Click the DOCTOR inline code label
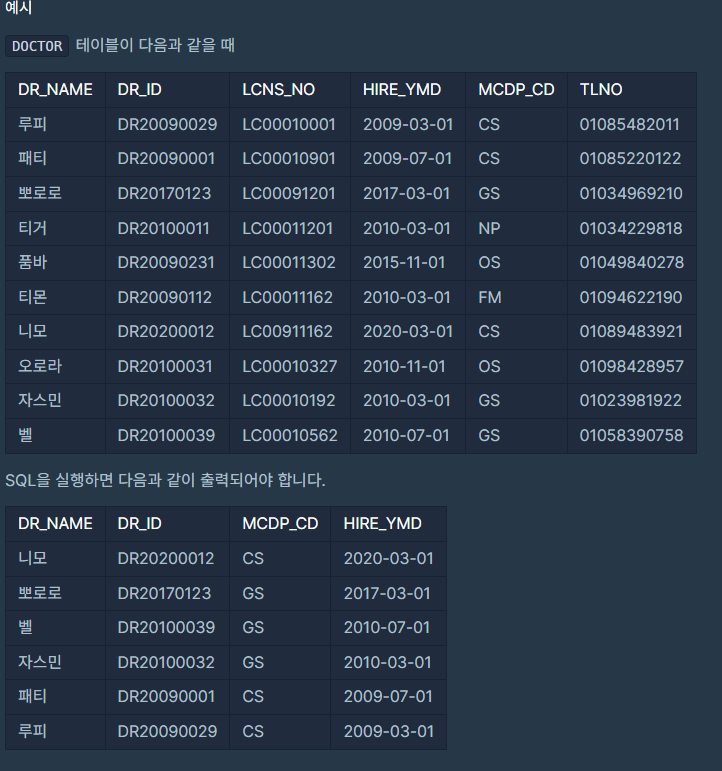This screenshot has height=771, width=722. tap(37, 46)
